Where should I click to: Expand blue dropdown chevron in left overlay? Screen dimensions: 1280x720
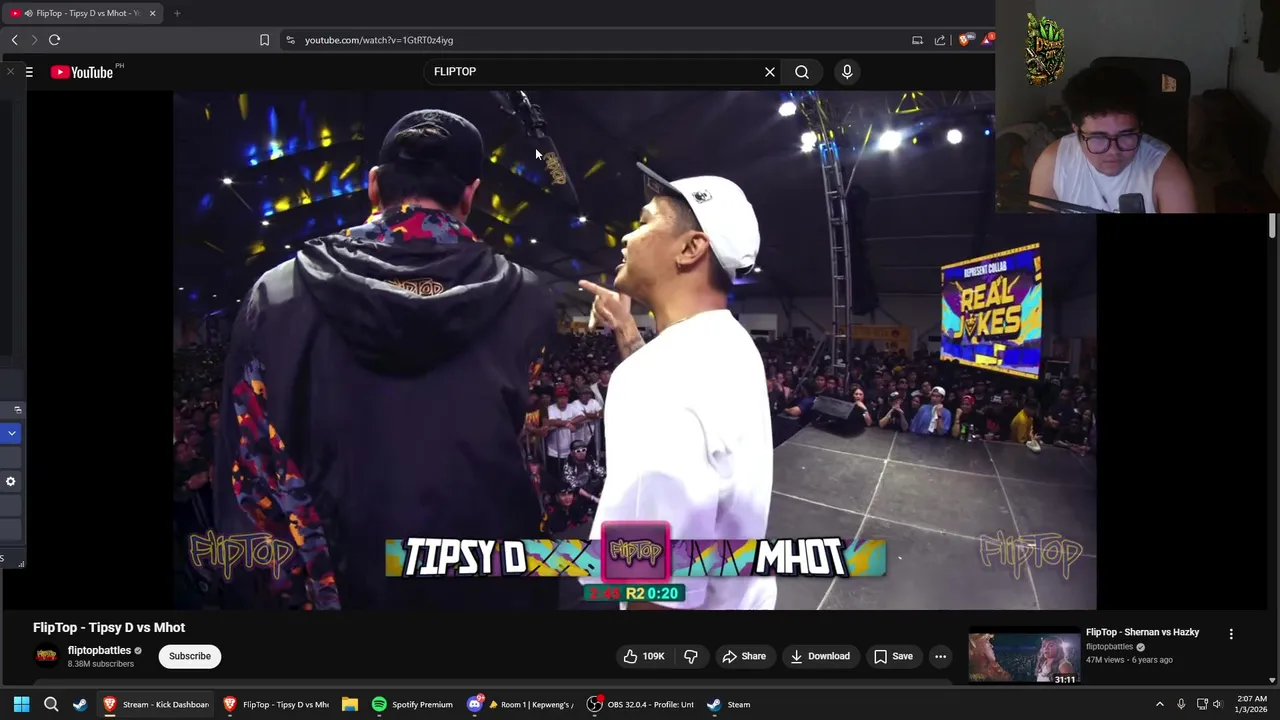click(x=11, y=433)
